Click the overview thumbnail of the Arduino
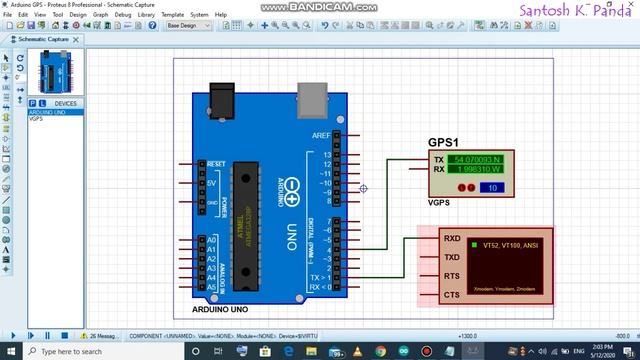 (56, 72)
